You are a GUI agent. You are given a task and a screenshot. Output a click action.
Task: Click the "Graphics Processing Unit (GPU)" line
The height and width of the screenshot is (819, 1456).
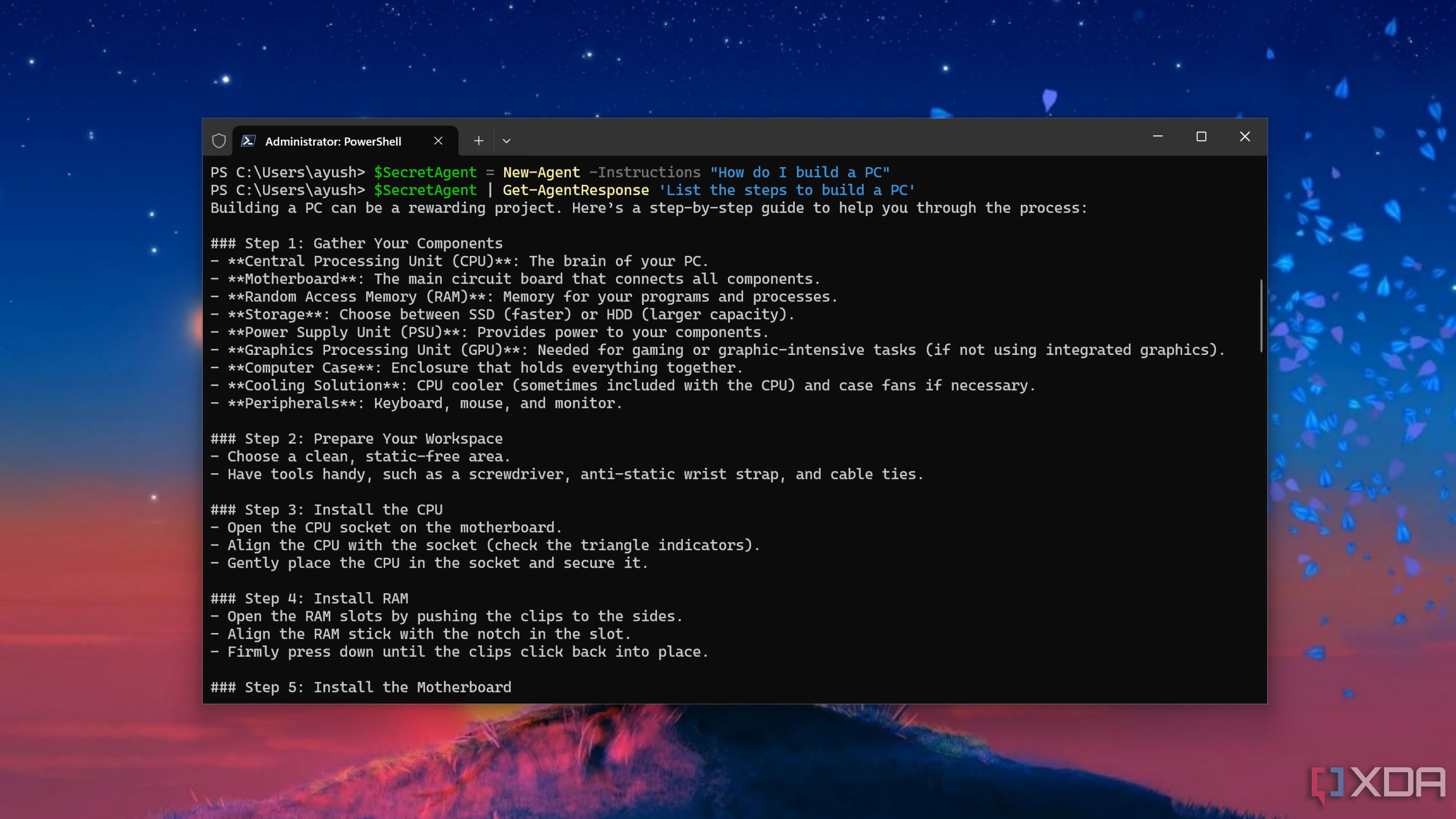tap(718, 350)
